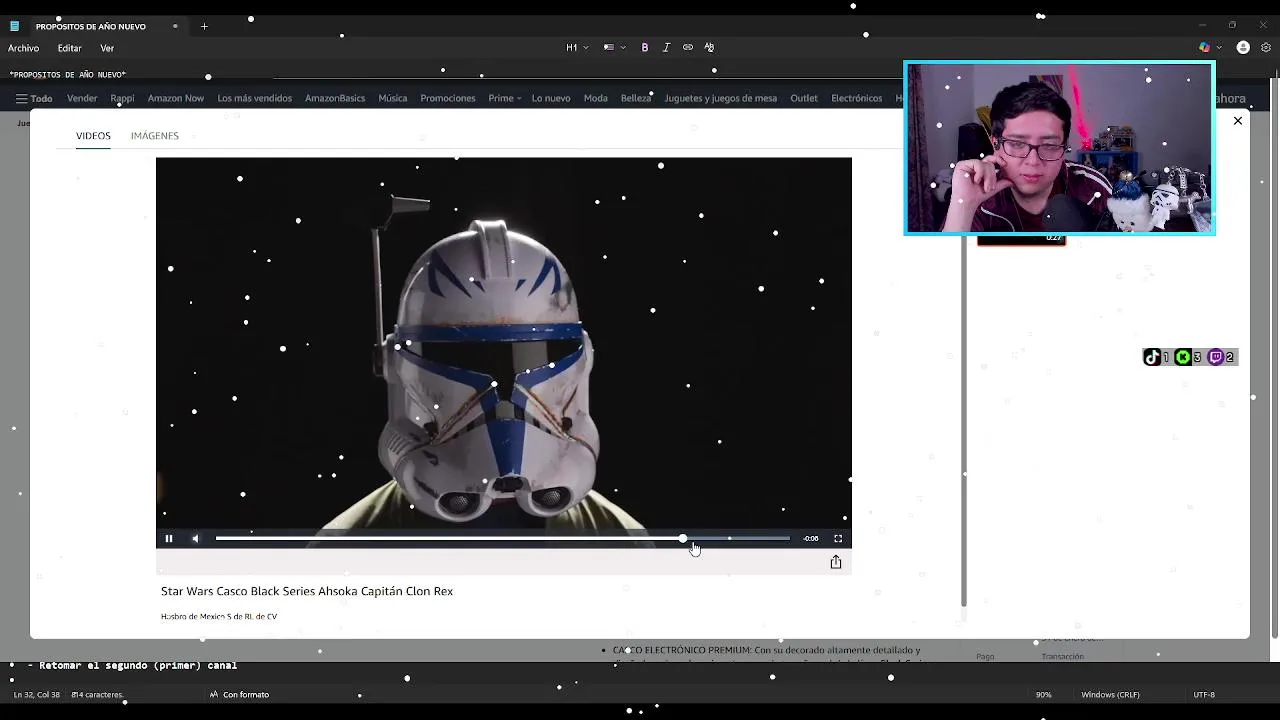Viewport: 1280px width, 720px height.
Task: Open AmazonBasics section
Action: 335,98
